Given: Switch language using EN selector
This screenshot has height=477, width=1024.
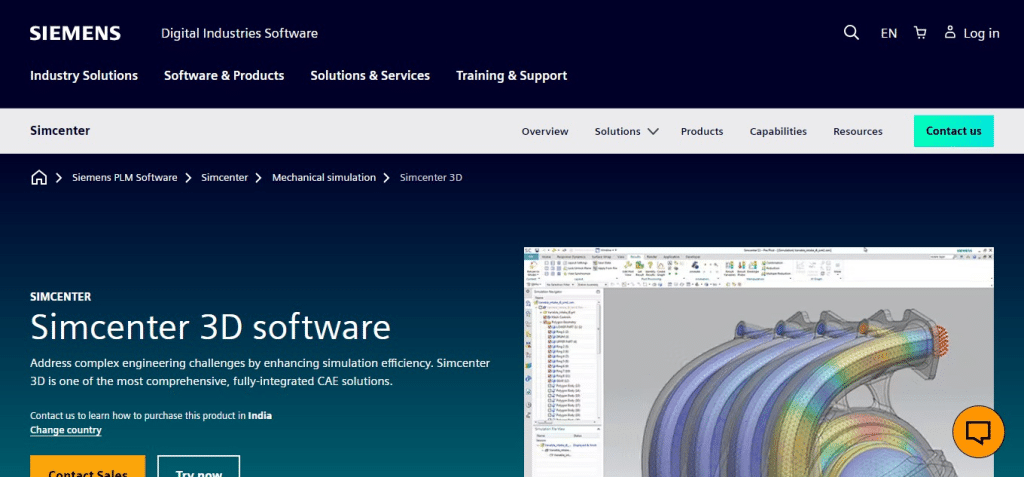Looking at the screenshot, I should coord(888,33).
